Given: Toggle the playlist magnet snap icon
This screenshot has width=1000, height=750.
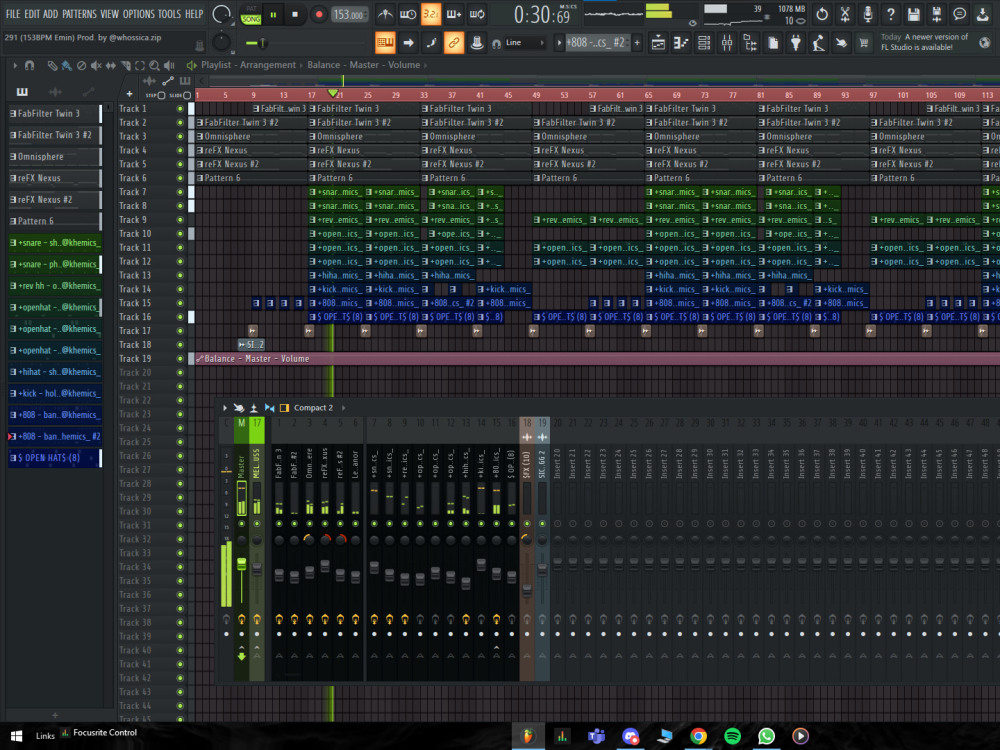Looking at the screenshot, I should coord(29,65).
